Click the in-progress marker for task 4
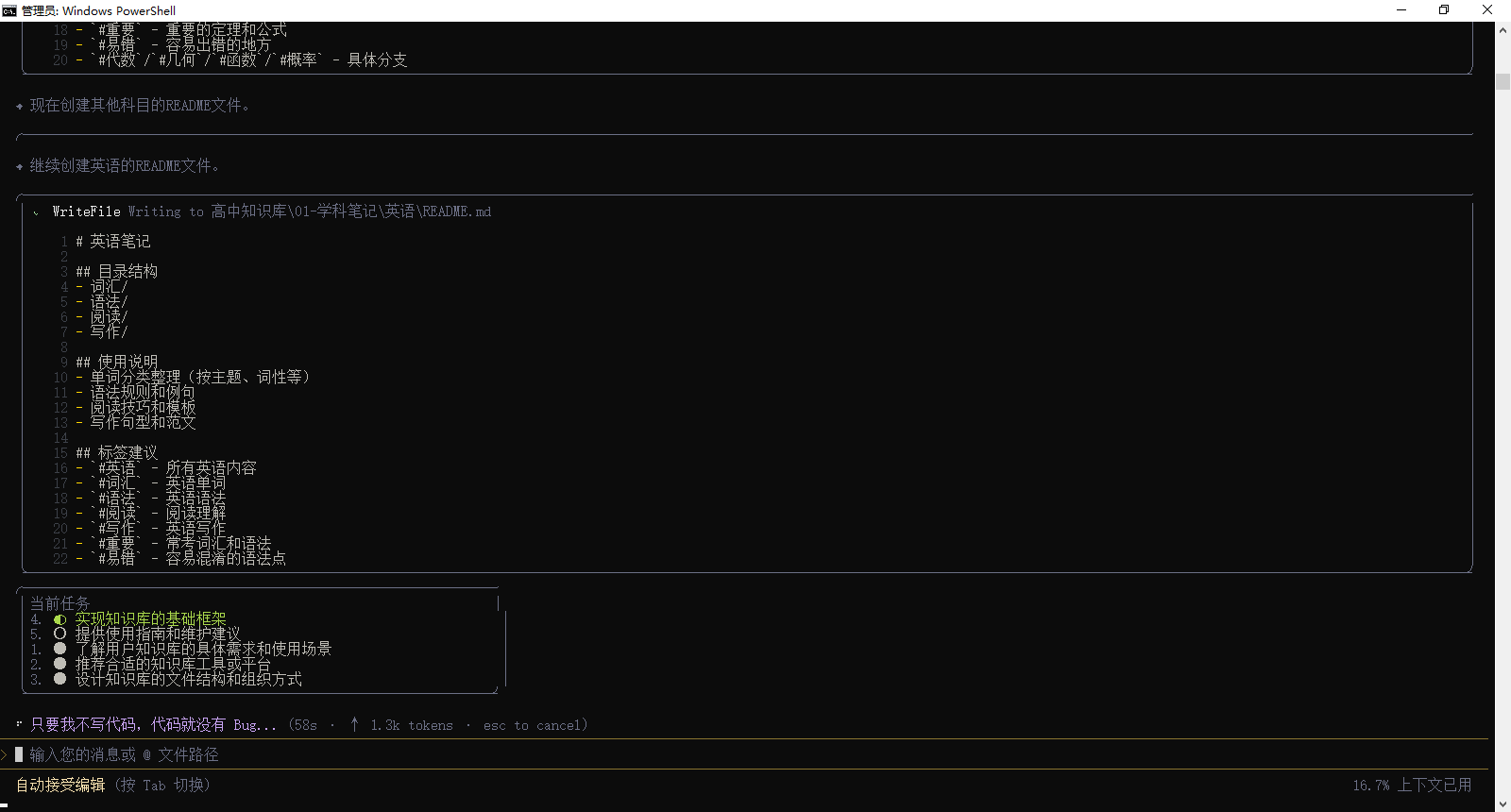The width and height of the screenshot is (1511, 812). point(60,619)
